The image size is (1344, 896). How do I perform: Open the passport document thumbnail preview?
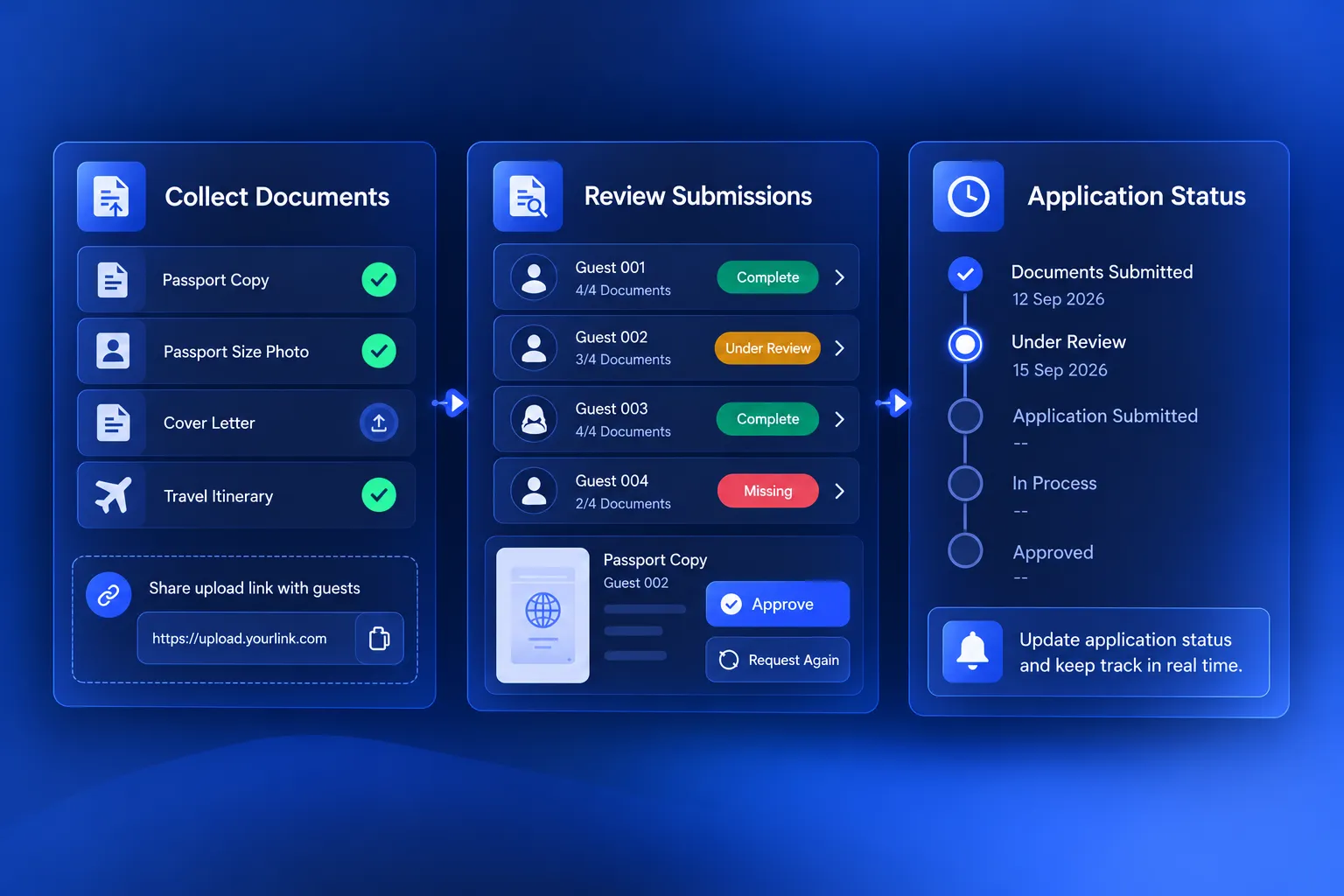(542, 615)
